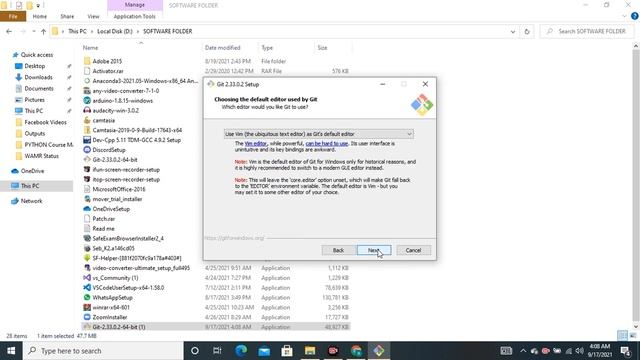Viewport: 640px width, 360px height.
Task: Select winrar-x64-601 file icon
Action: (x=87, y=307)
